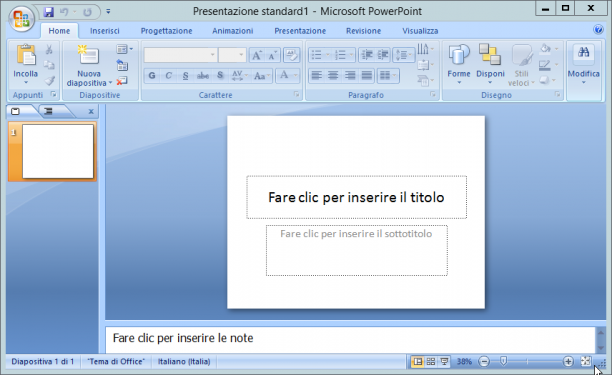Image resolution: width=612 pixels, height=375 pixels.
Task: Open the Disponi arrange menu
Action: pos(490,64)
